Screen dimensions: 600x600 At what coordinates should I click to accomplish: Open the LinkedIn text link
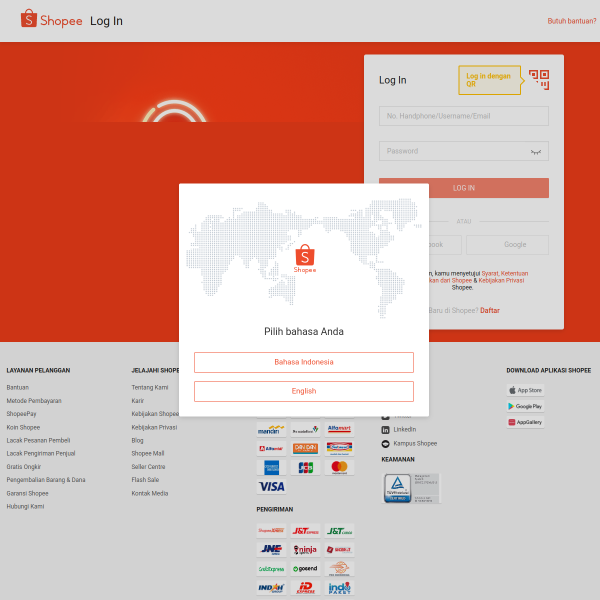click(405, 430)
